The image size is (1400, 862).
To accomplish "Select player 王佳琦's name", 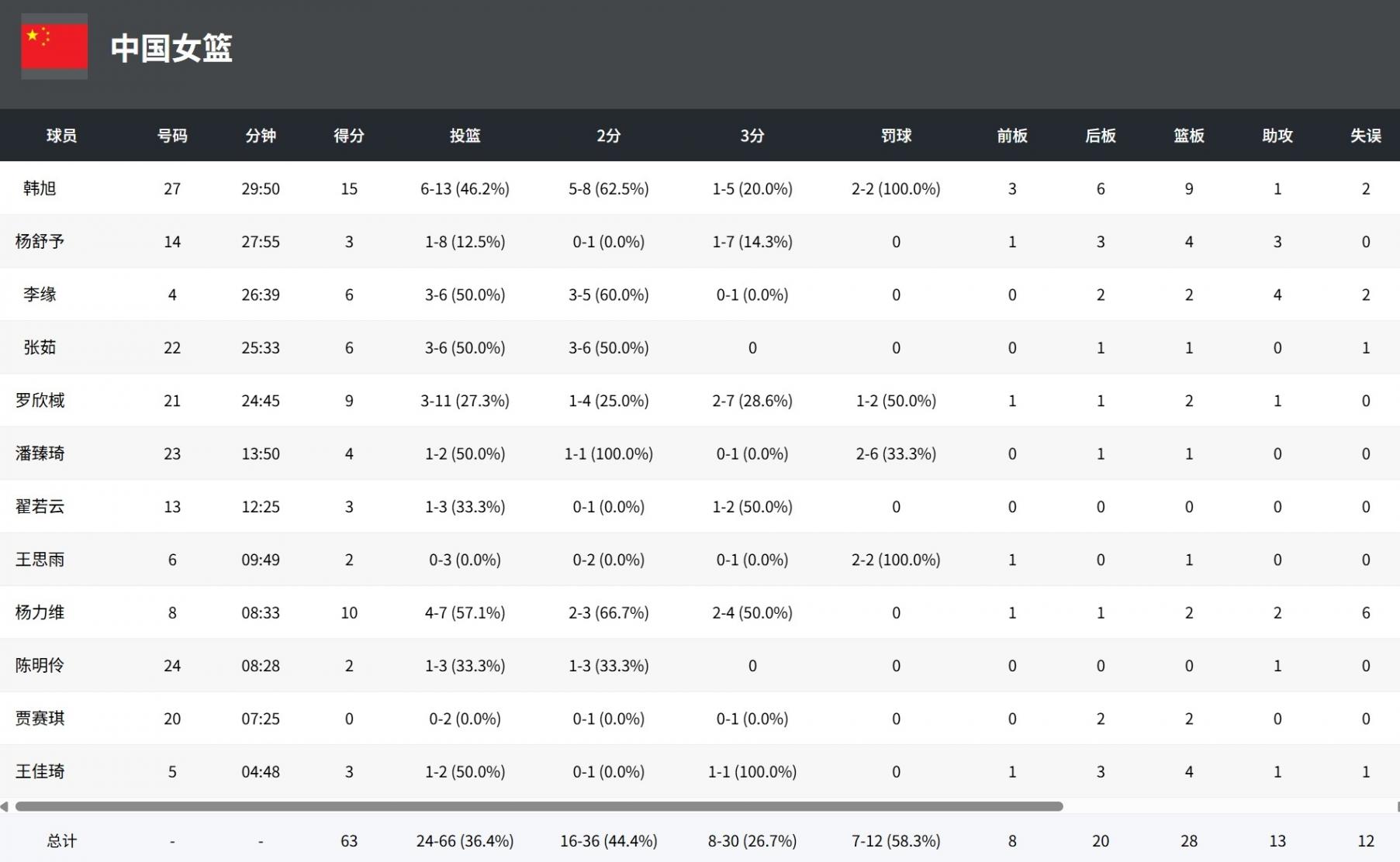I will click(x=40, y=771).
